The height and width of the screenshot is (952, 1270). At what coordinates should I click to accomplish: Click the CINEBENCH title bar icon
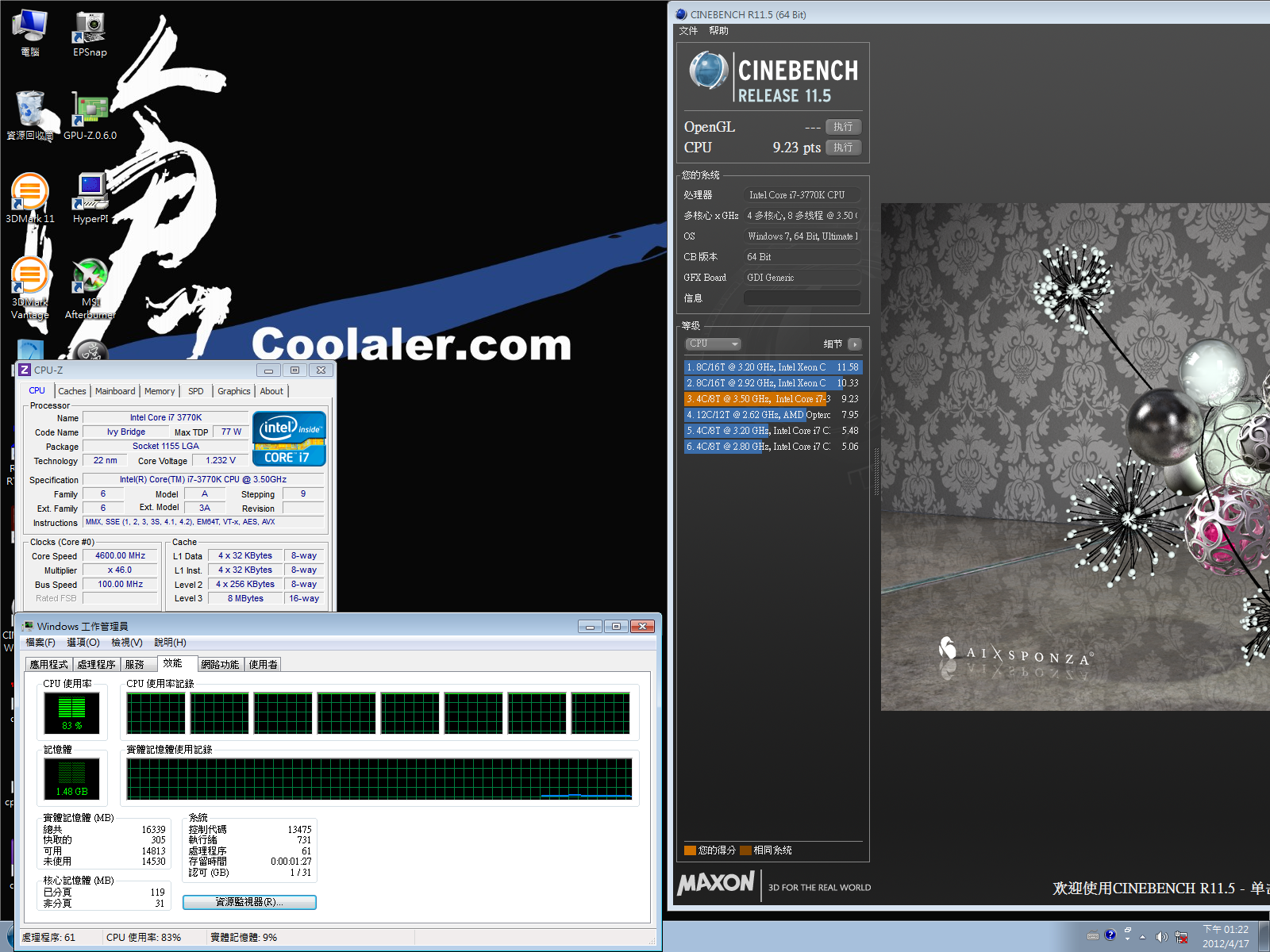681,14
